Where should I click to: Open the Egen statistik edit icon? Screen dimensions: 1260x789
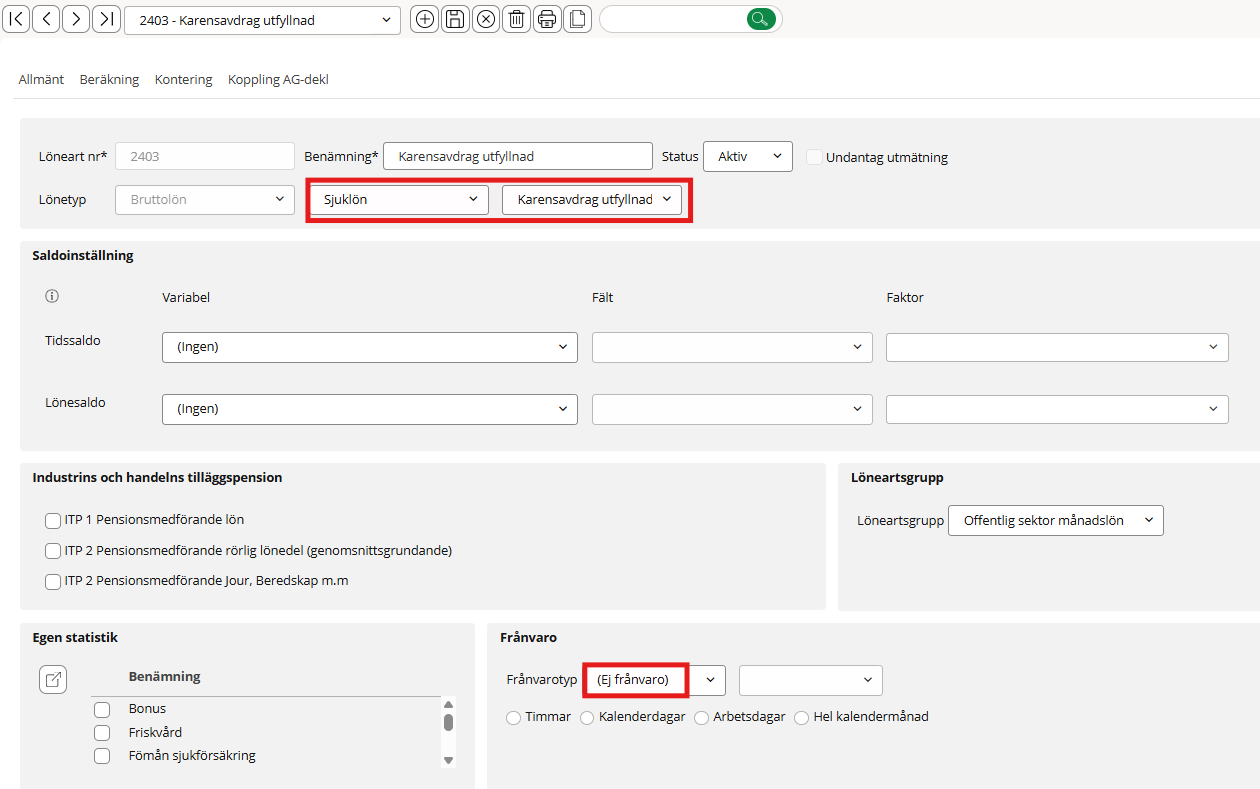tap(53, 680)
